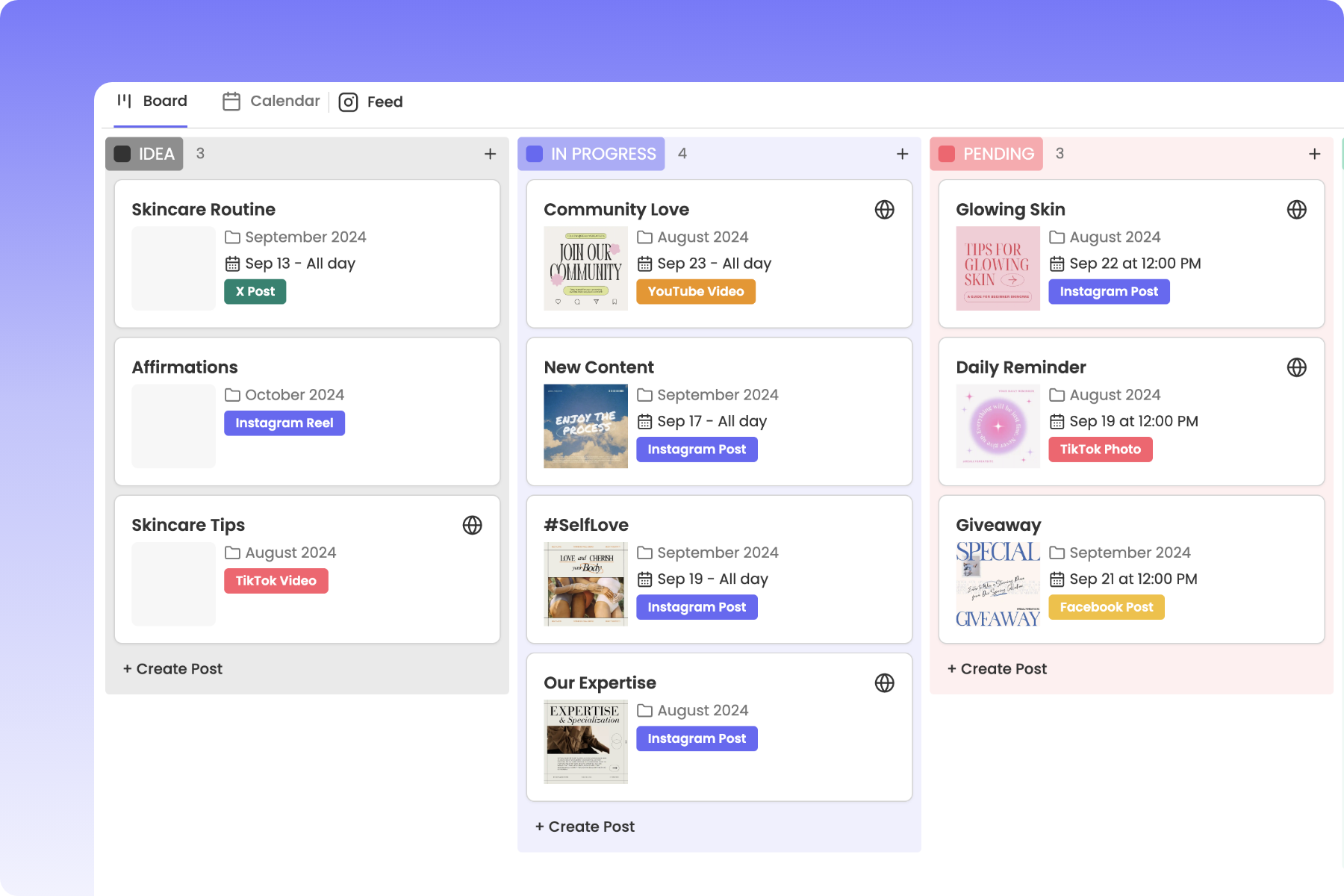Click Create Post under the PENDING column

click(997, 668)
